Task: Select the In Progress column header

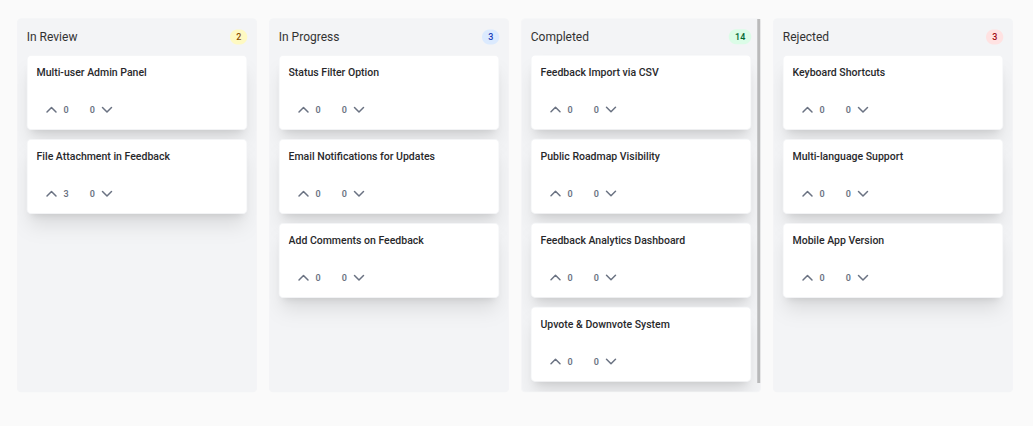Action: [x=308, y=37]
